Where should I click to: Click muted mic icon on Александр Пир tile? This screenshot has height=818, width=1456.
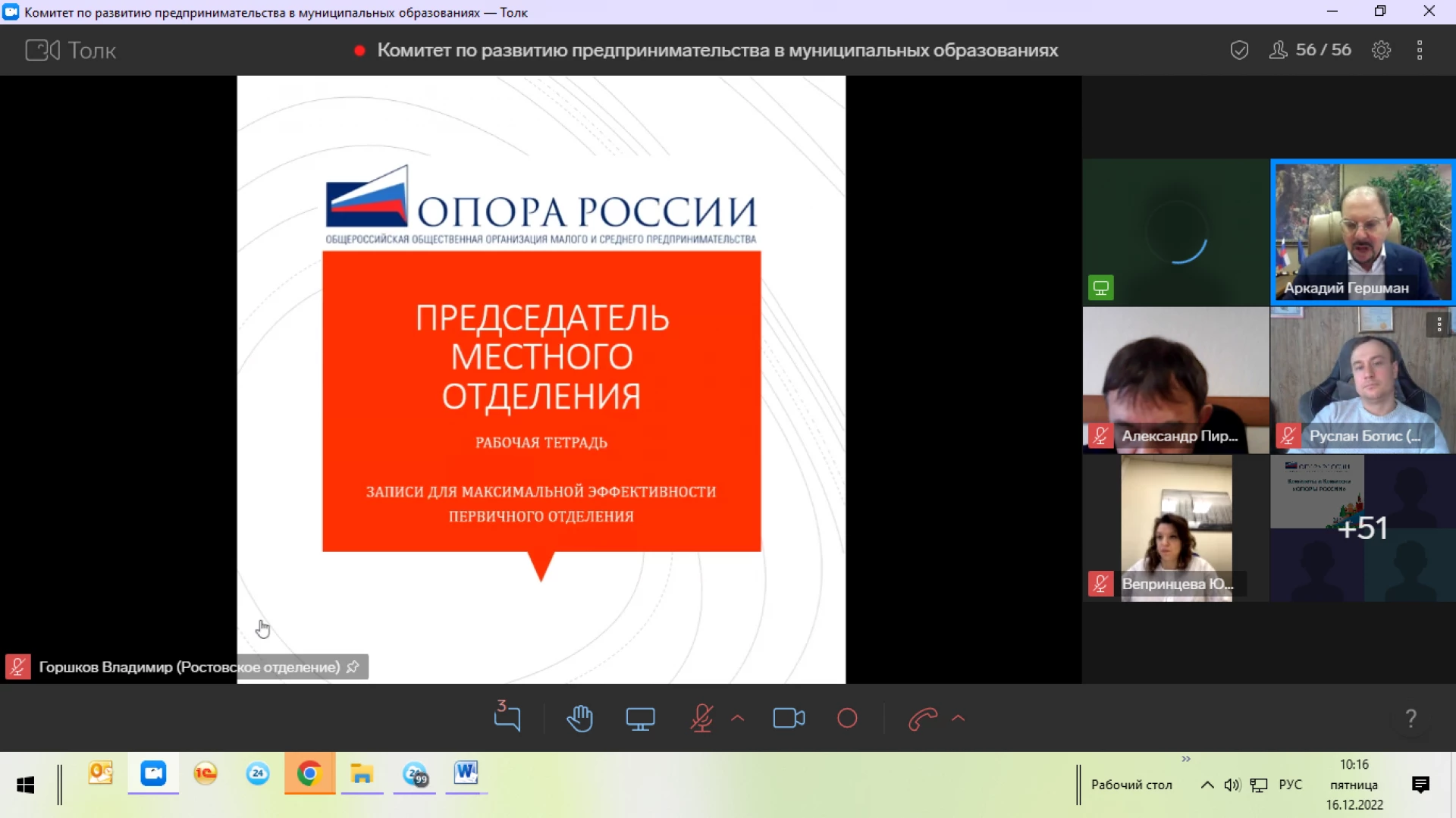(x=1100, y=436)
